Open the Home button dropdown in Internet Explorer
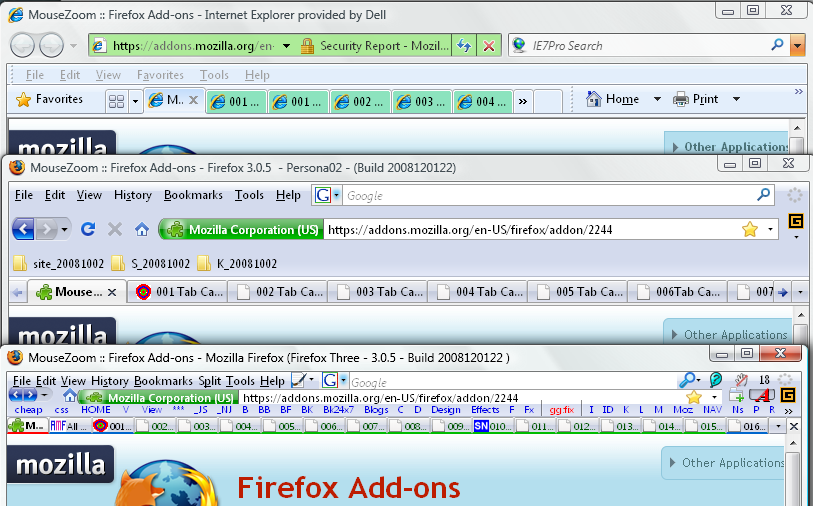The height and width of the screenshot is (506, 813). (657, 99)
